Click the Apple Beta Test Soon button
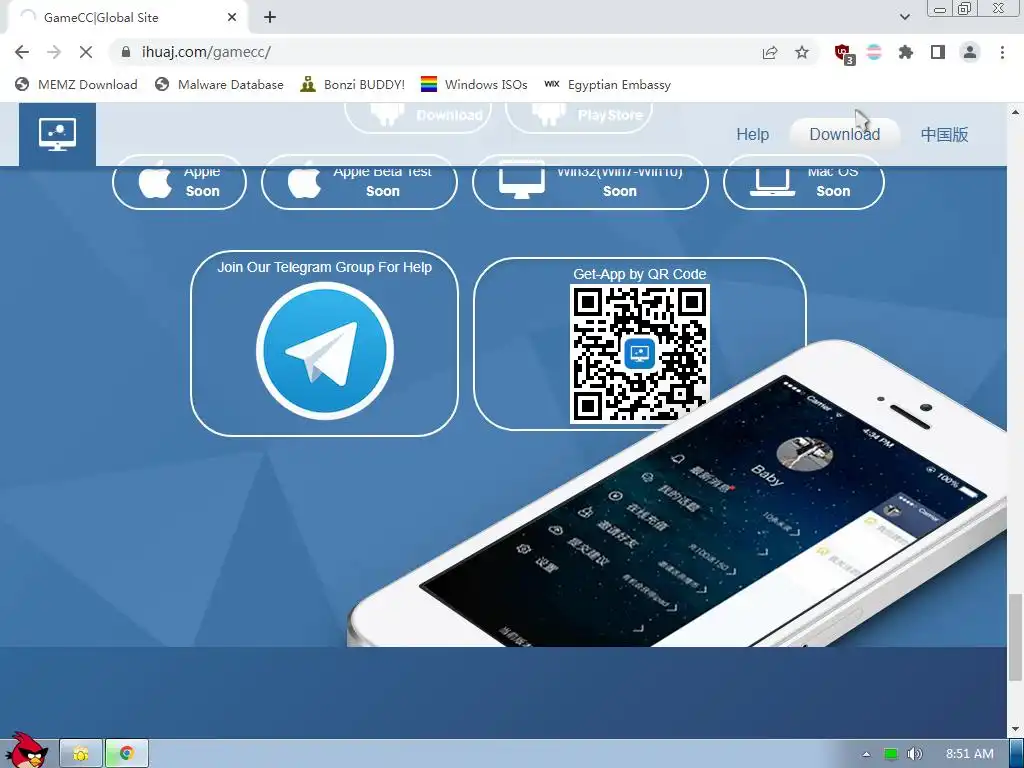The height and width of the screenshot is (768, 1024). [x=359, y=183]
